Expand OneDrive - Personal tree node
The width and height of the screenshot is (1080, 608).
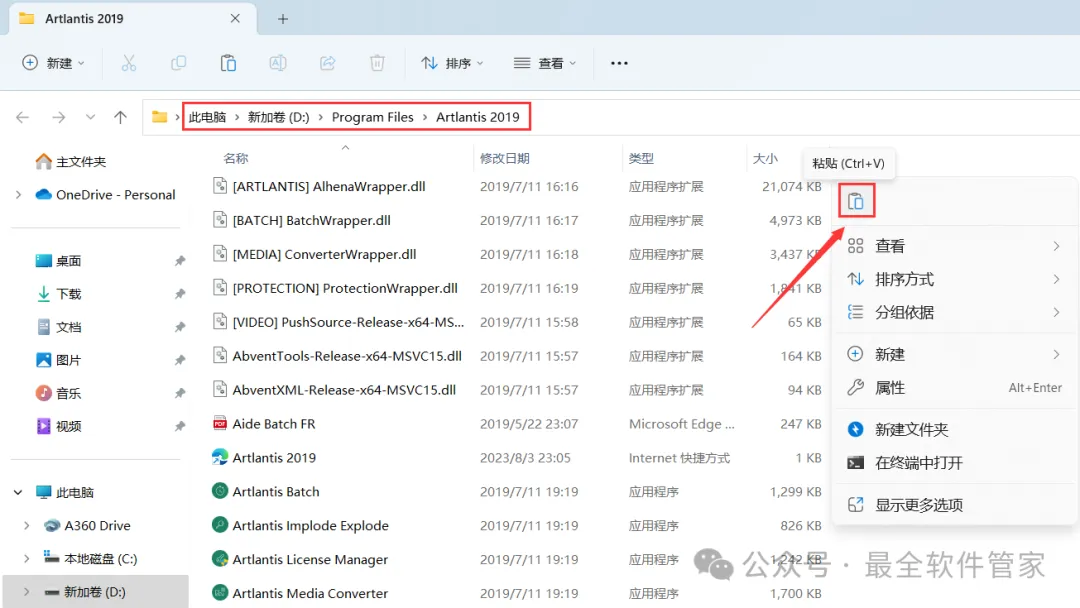click(x=19, y=195)
